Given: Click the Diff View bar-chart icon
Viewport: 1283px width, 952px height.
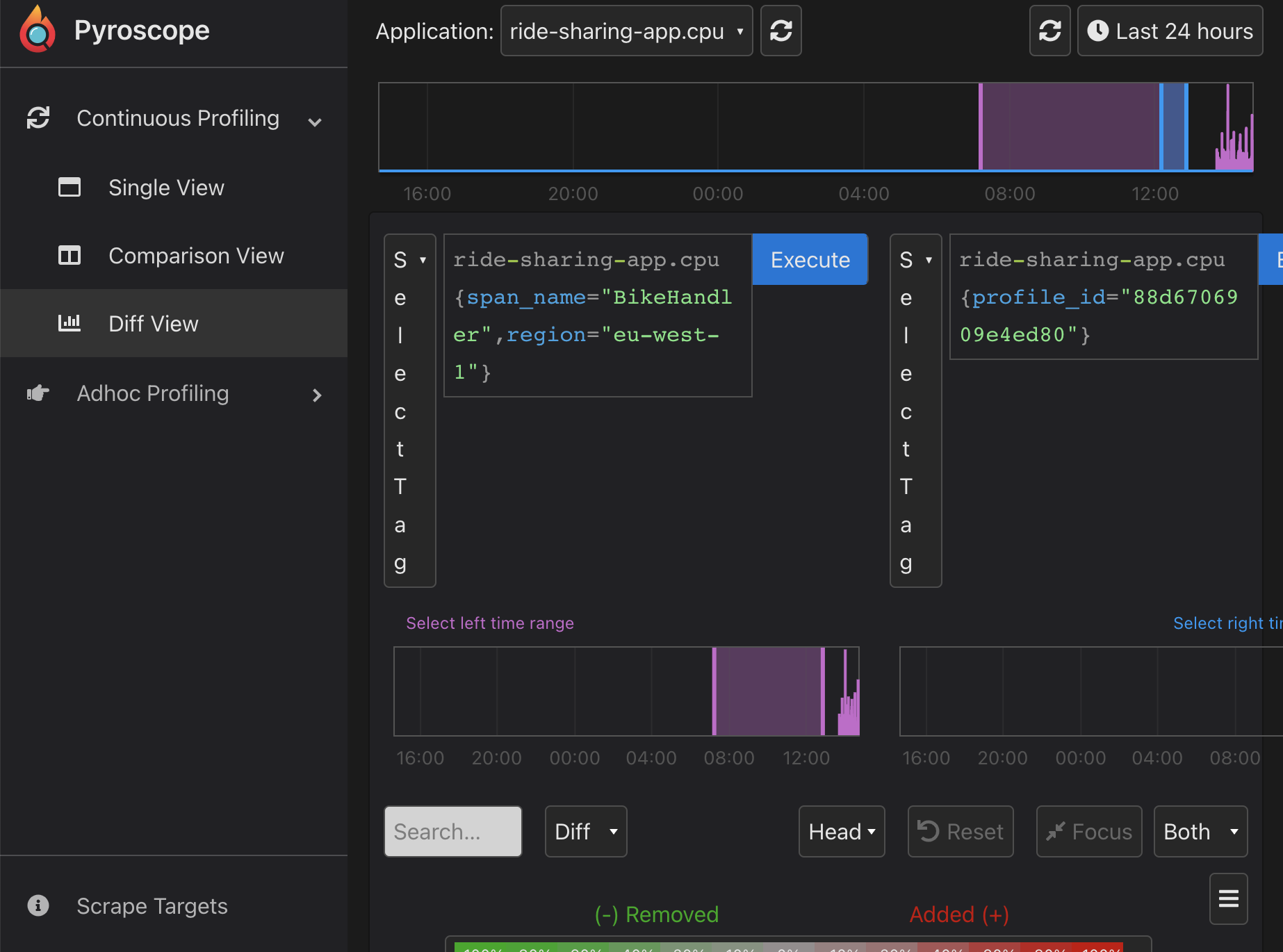Looking at the screenshot, I should pos(70,322).
